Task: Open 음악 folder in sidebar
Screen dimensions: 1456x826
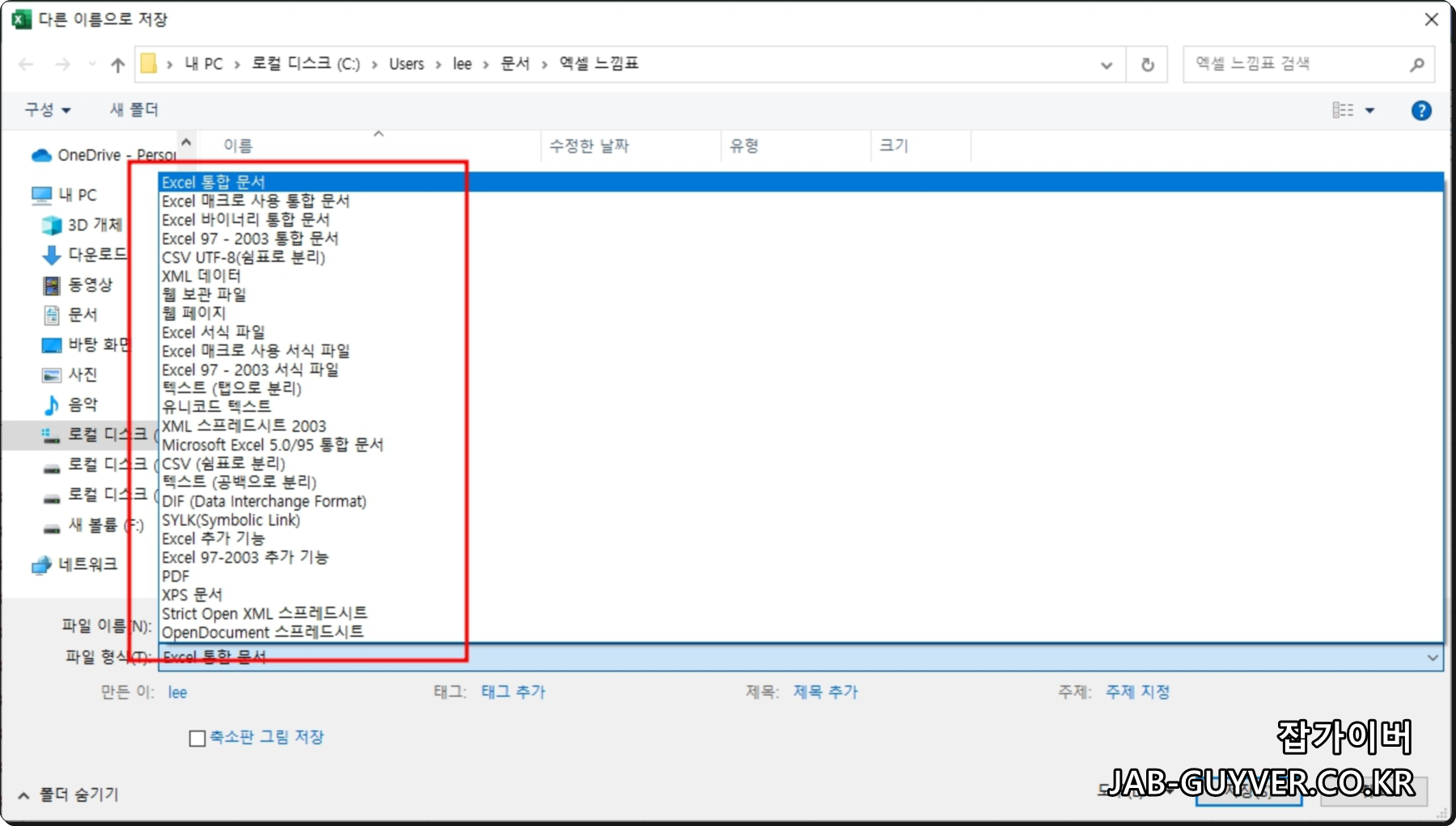Action: coord(70,405)
